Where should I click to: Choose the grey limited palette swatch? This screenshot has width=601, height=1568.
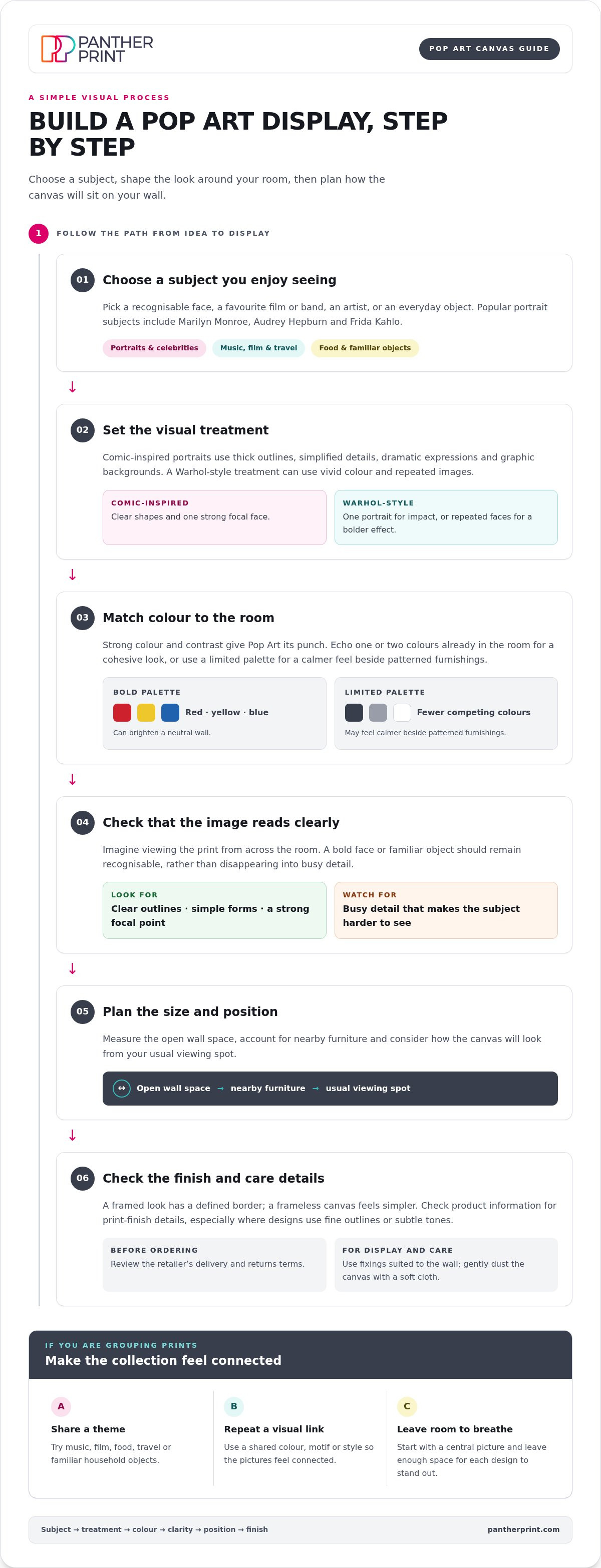click(378, 713)
